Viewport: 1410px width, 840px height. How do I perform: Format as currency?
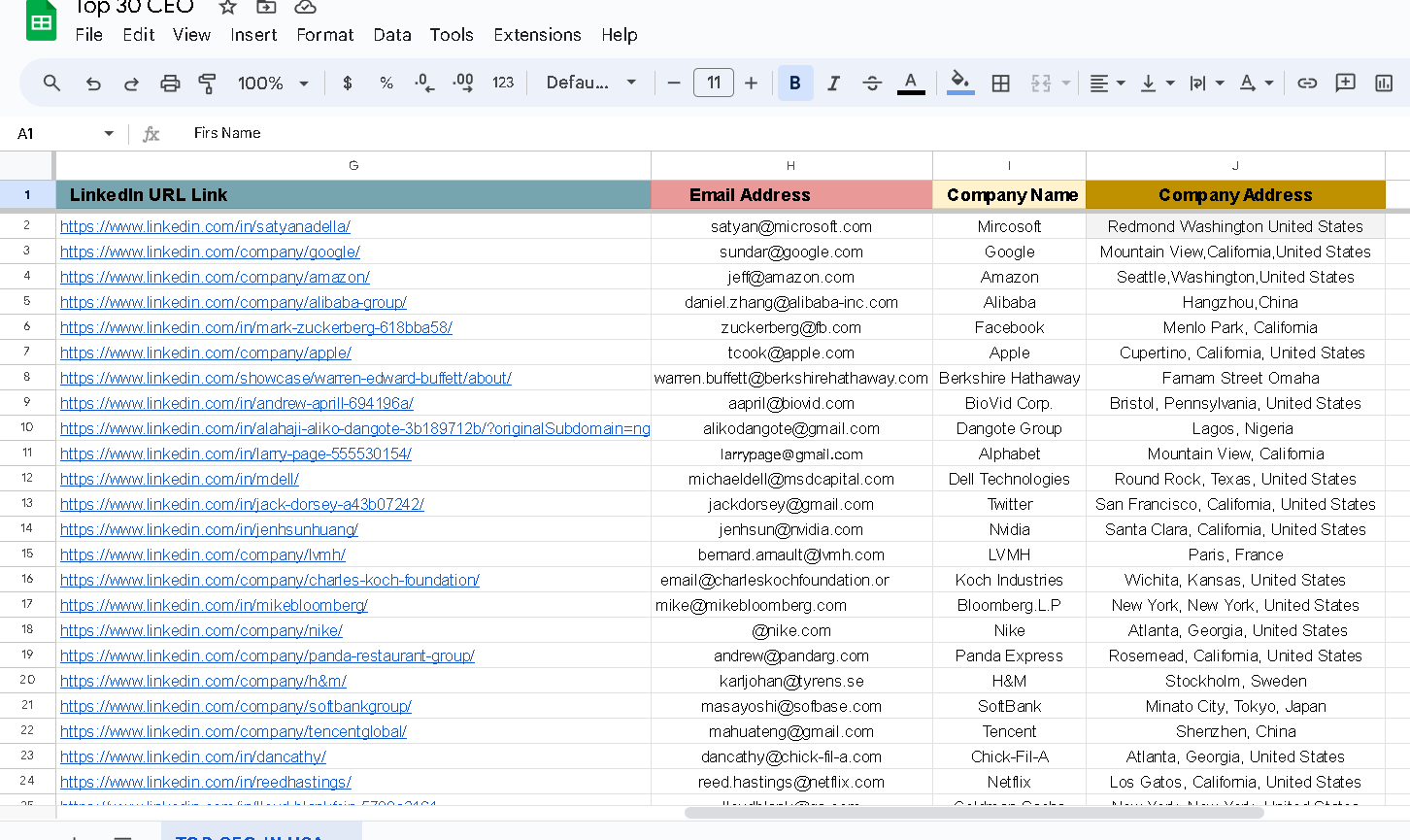coord(348,84)
